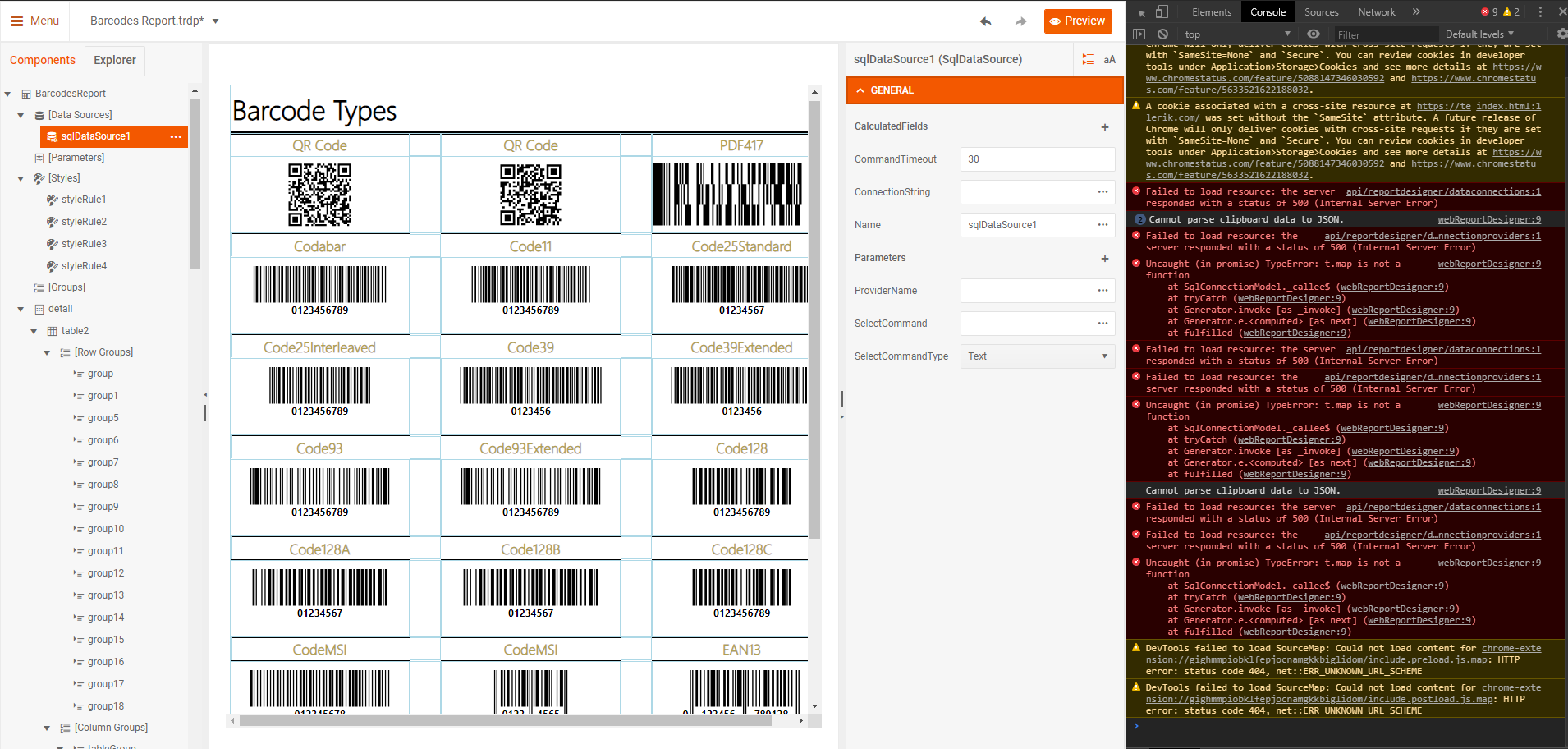Toggle DevTools device toolbar
1568x749 pixels.
1162,11
